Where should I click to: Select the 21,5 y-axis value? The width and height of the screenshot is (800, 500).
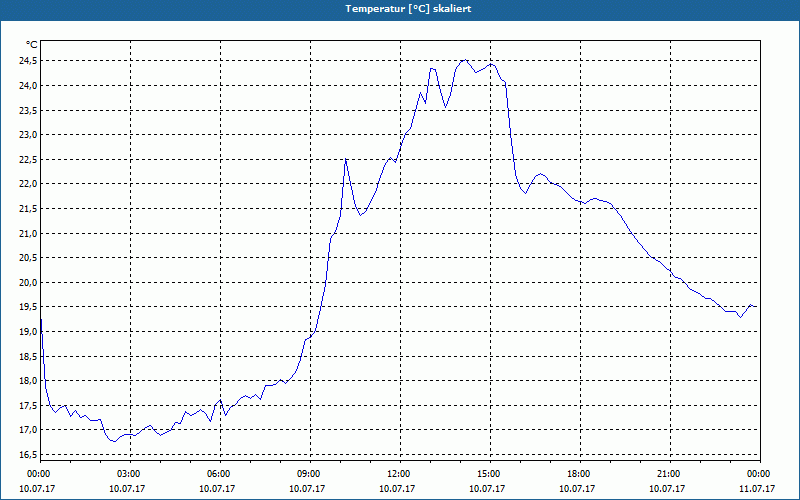click(27, 209)
